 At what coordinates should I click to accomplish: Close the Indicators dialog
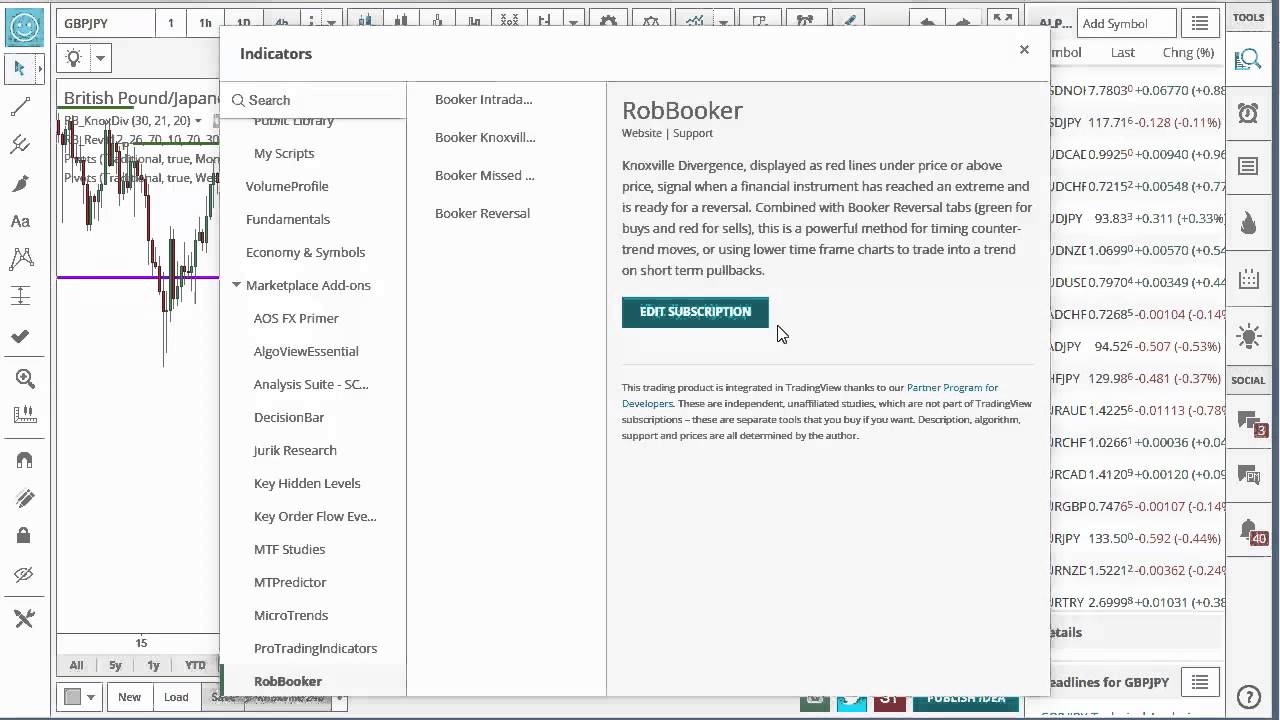tap(1024, 49)
